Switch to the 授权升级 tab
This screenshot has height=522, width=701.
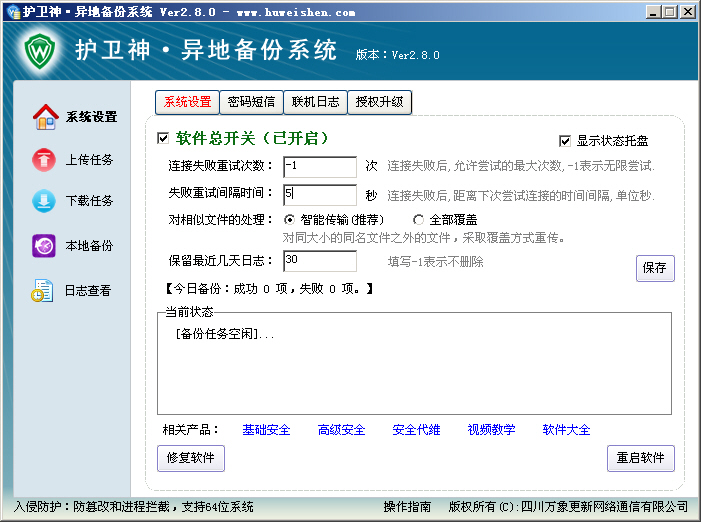pyautogui.click(x=379, y=102)
